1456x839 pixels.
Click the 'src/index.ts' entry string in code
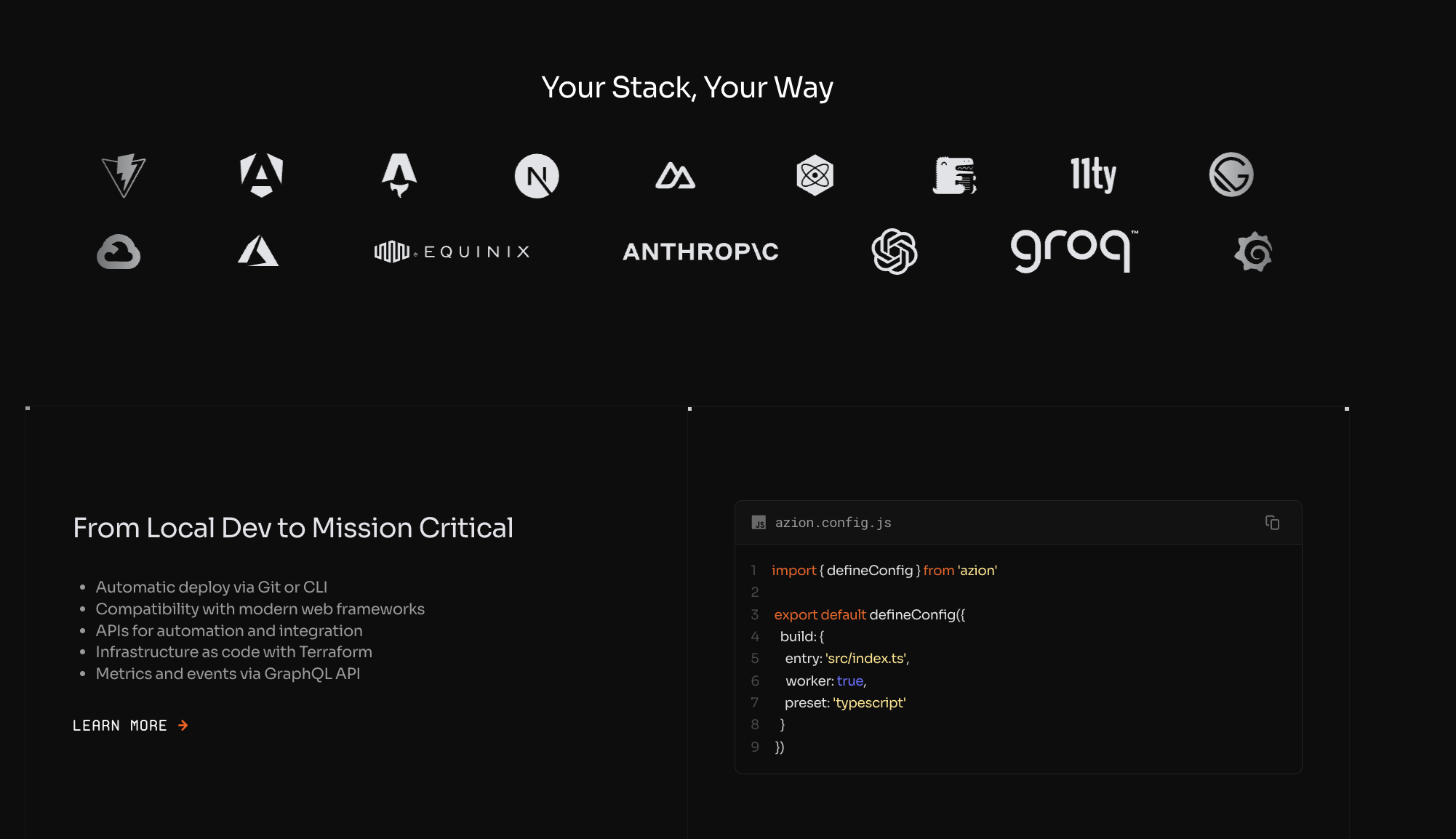point(865,659)
